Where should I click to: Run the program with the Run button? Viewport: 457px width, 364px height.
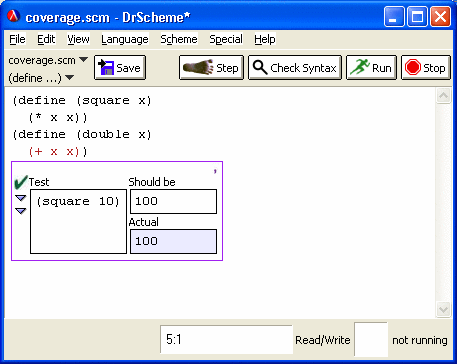coord(371,68)
